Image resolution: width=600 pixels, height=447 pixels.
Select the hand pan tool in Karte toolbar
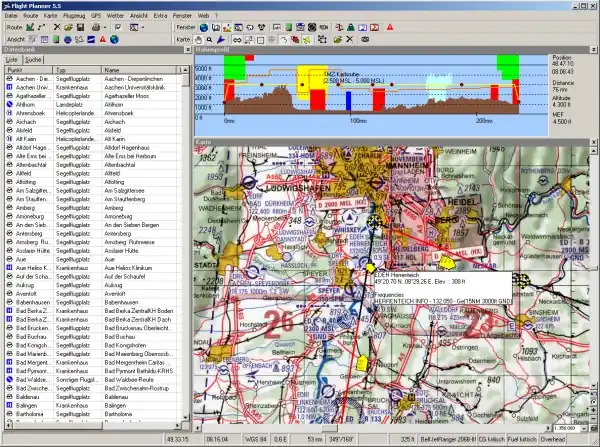198,39
